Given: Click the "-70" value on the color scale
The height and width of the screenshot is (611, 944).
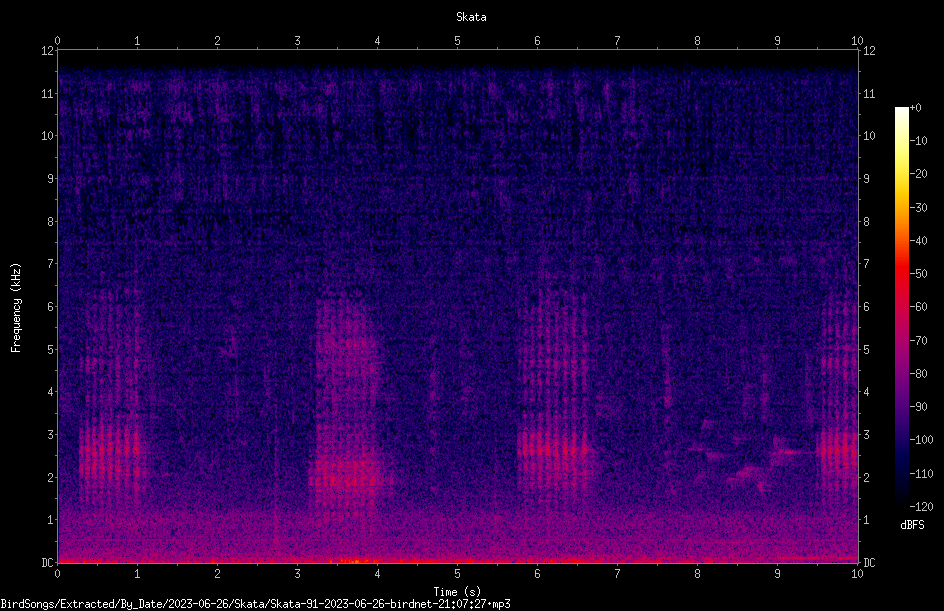Looking at the screenshot, I should pyautogui.click(x=918, y=341).
